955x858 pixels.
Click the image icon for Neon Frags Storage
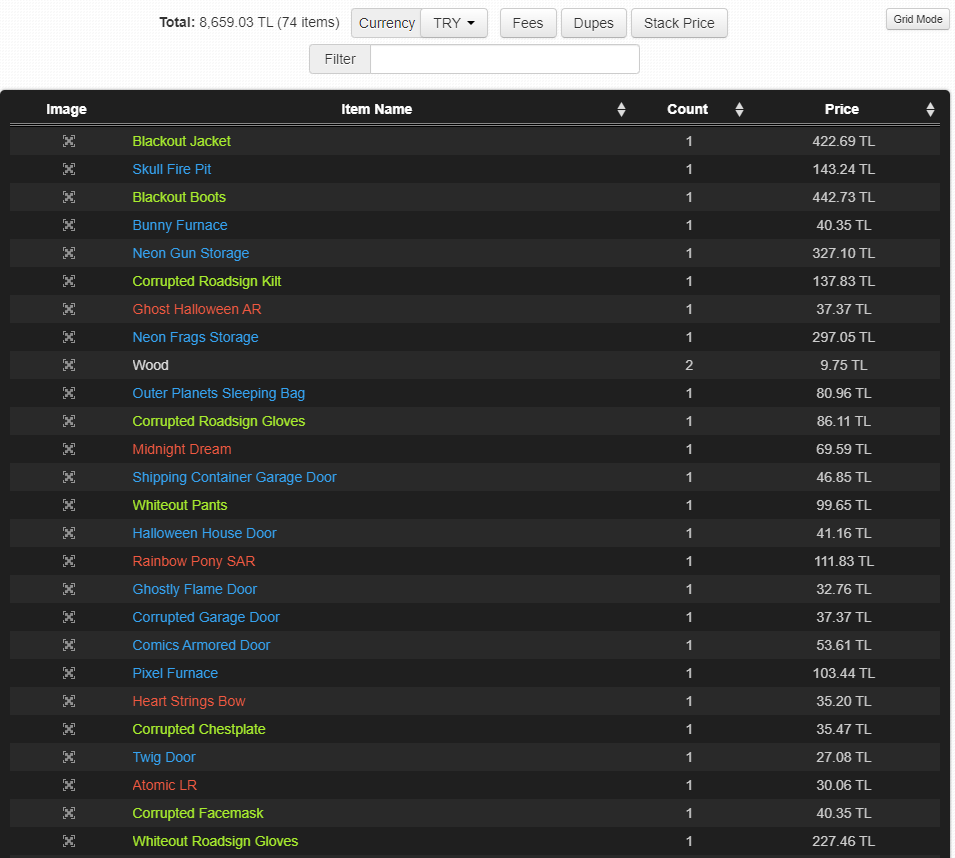pos(69,337)
